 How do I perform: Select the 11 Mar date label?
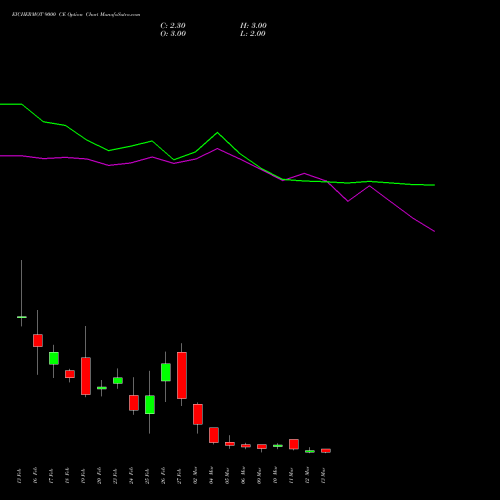point(291,475)
